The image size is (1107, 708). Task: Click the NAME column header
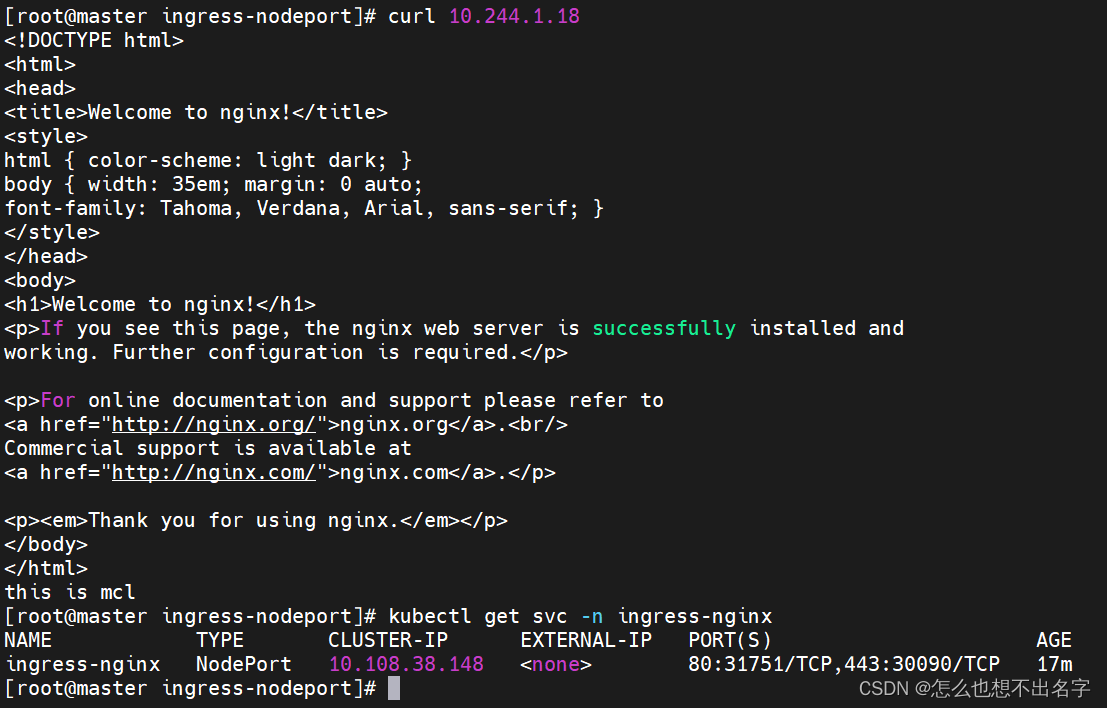click(x=28, y=640)
